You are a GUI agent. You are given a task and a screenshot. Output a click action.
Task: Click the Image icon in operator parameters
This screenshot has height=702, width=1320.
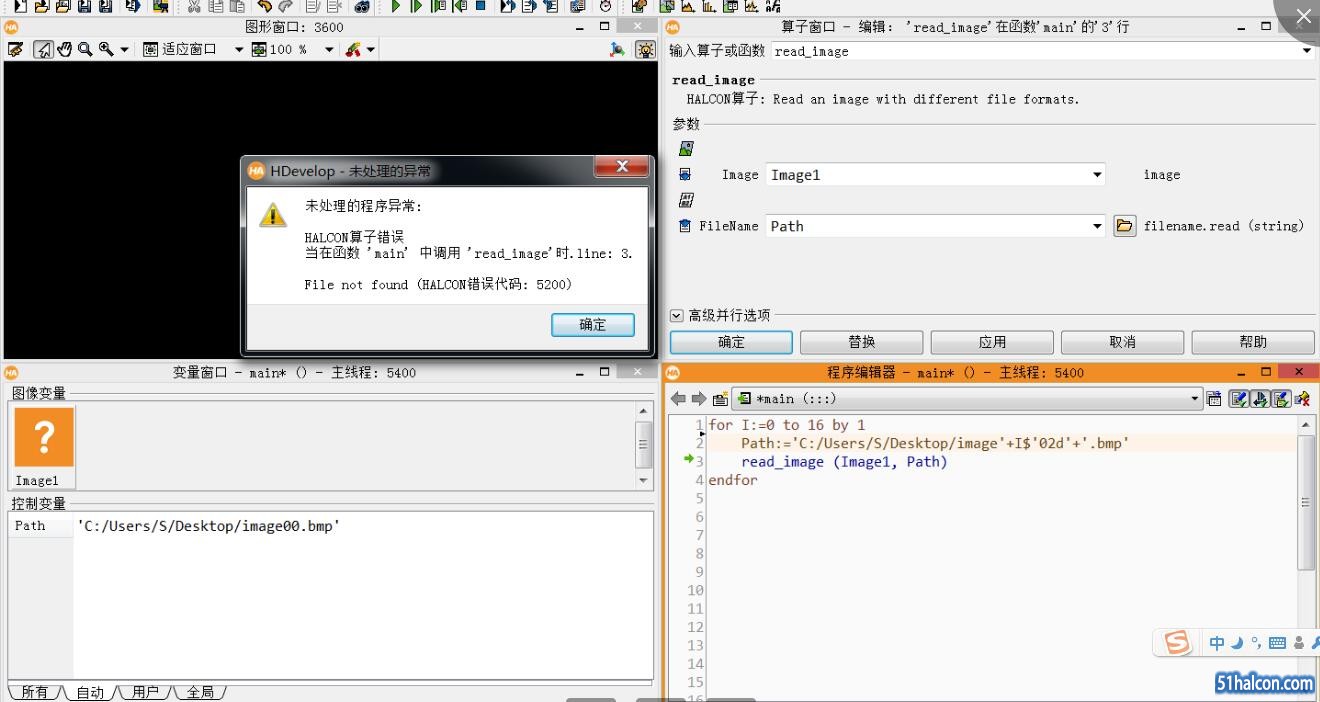tap(685, 175)
